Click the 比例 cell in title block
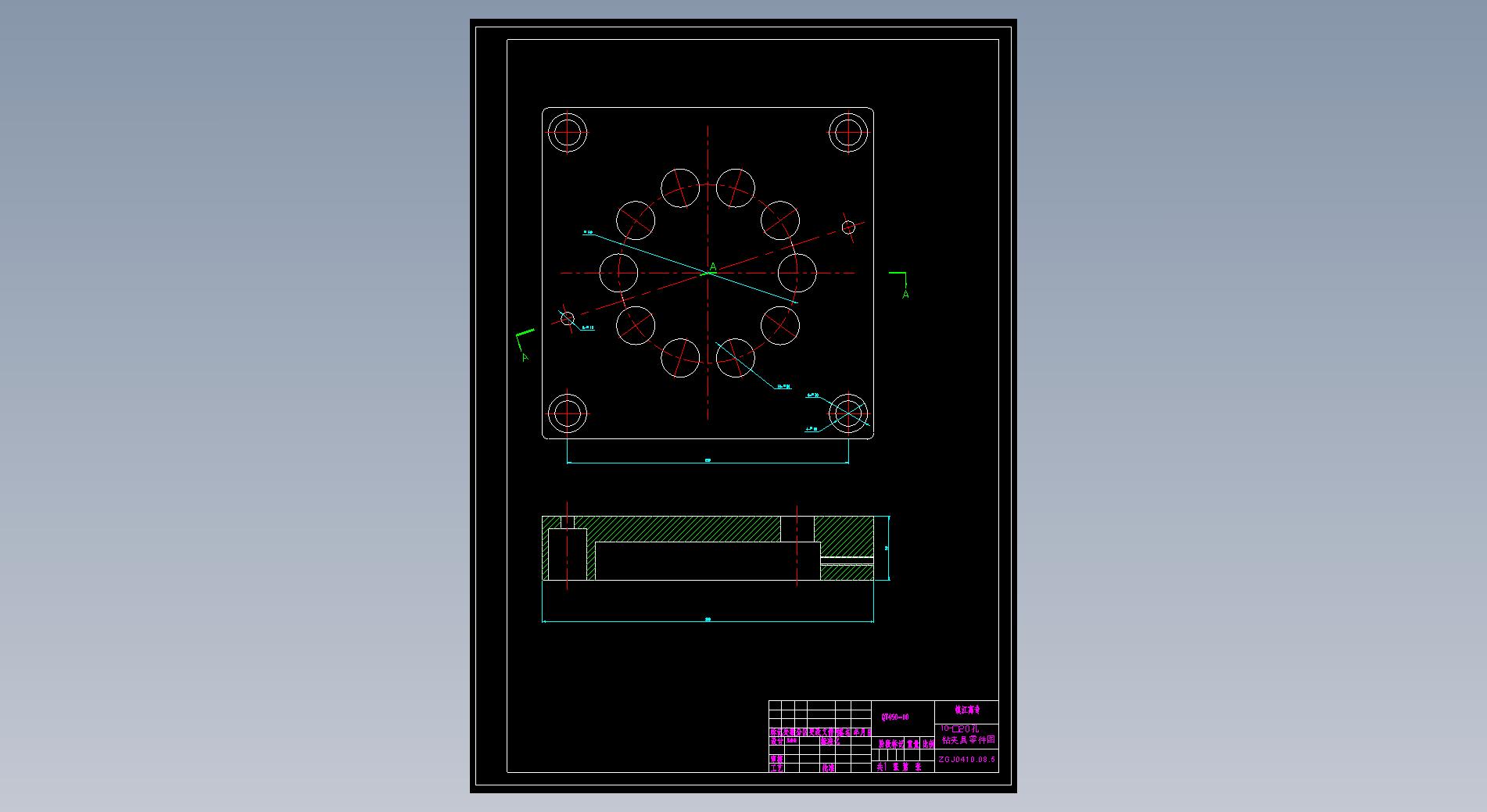The width and height of the screenshot is (1487, 812). point(928,745)
